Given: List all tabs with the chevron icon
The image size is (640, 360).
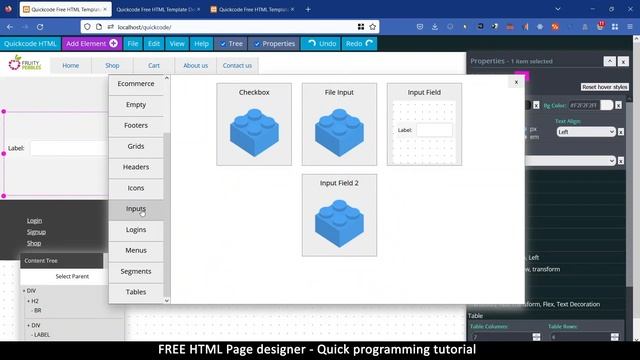Looking at the screenshot, I should pyautogui.click(x=558, y=9).
